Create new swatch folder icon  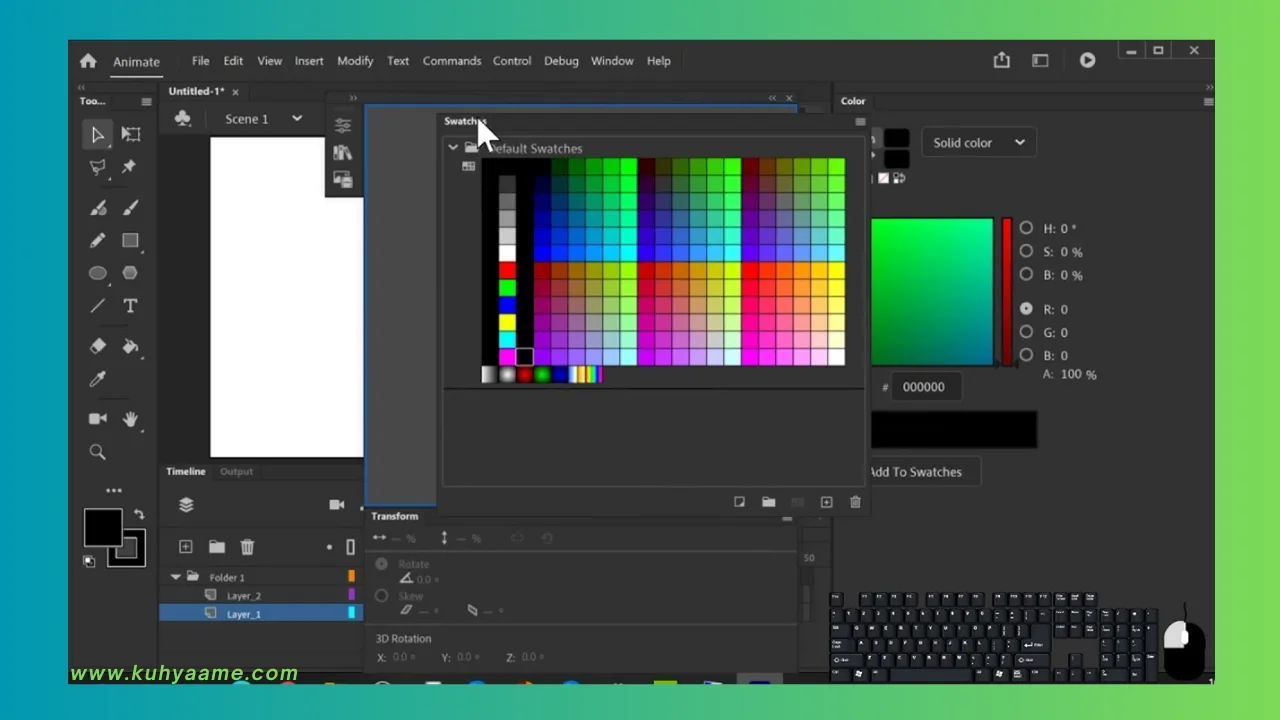(768, 502)
